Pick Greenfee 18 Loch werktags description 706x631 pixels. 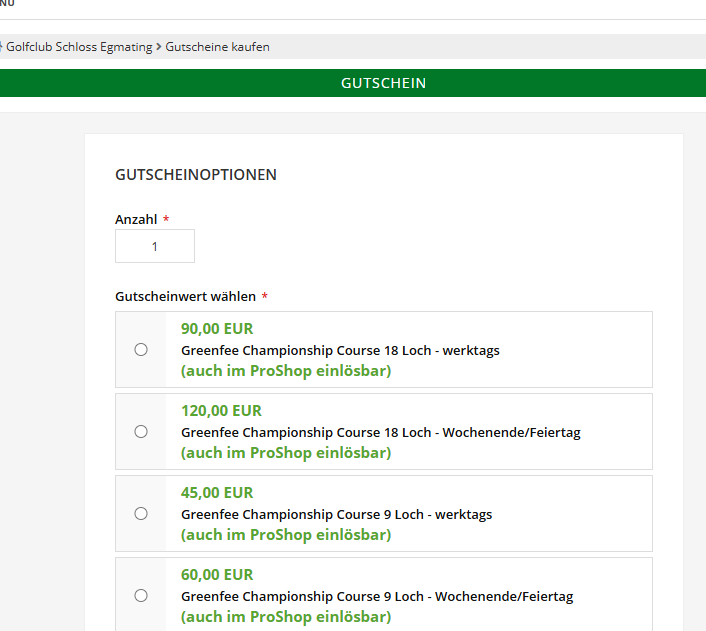click(340, 350)
